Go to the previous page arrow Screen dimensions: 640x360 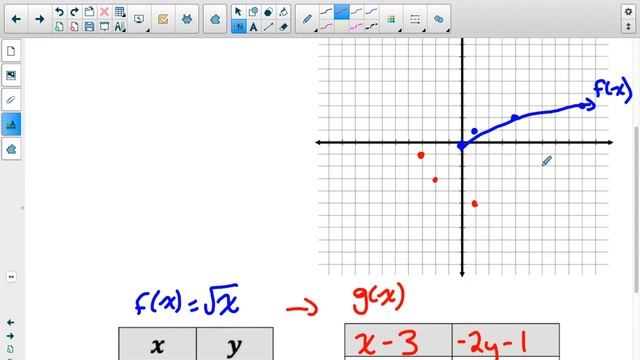(x=16, y=19)
